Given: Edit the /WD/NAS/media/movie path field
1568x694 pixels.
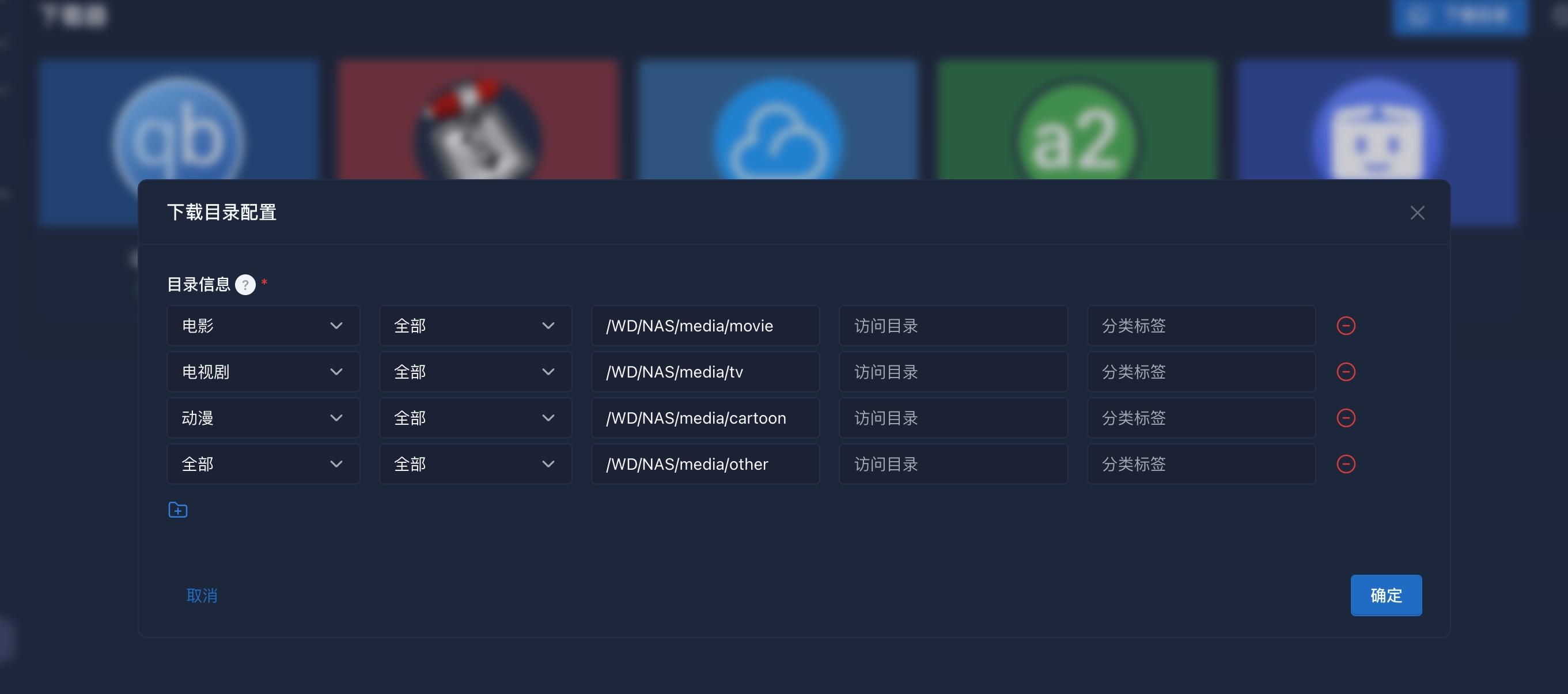Looking at the screenshot, I should [705, 326].
